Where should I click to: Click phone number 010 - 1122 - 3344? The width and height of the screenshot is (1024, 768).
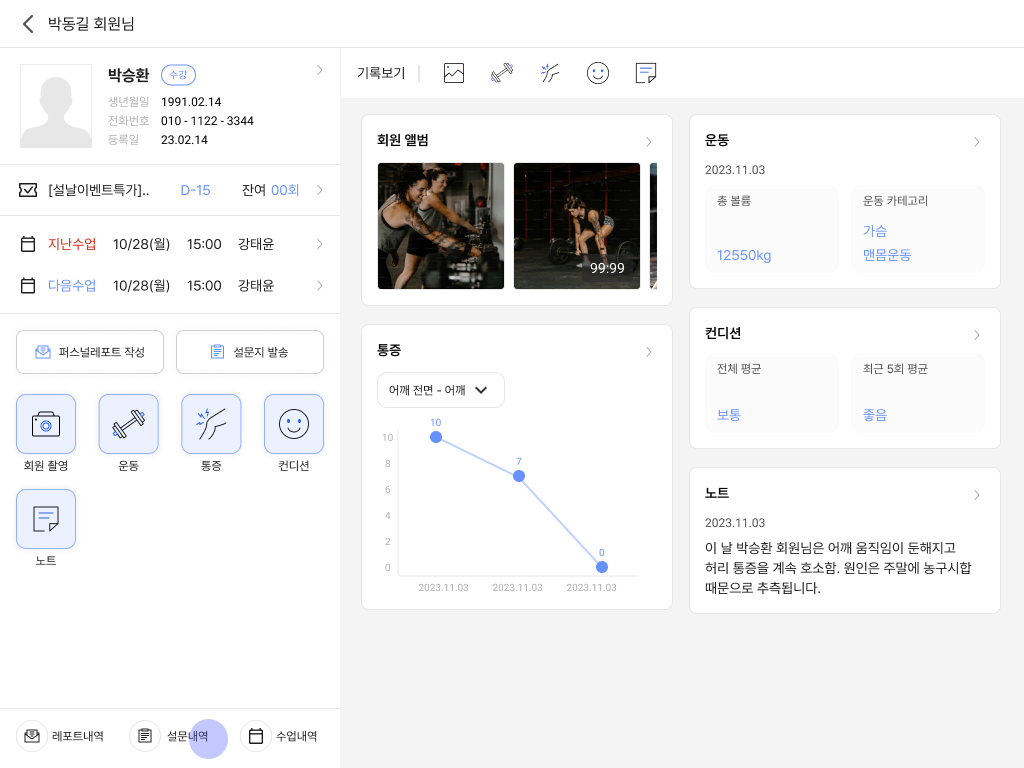207,121
